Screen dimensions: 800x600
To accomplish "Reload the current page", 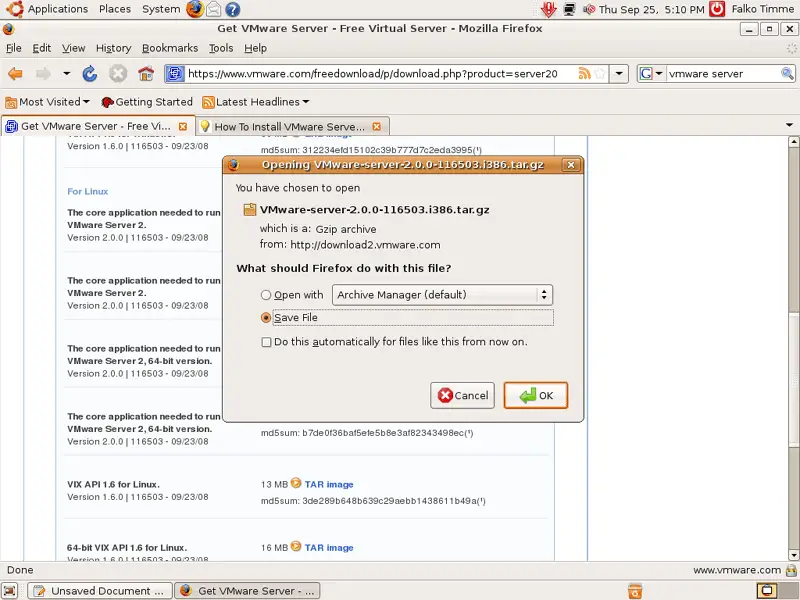I will point(90,74).
